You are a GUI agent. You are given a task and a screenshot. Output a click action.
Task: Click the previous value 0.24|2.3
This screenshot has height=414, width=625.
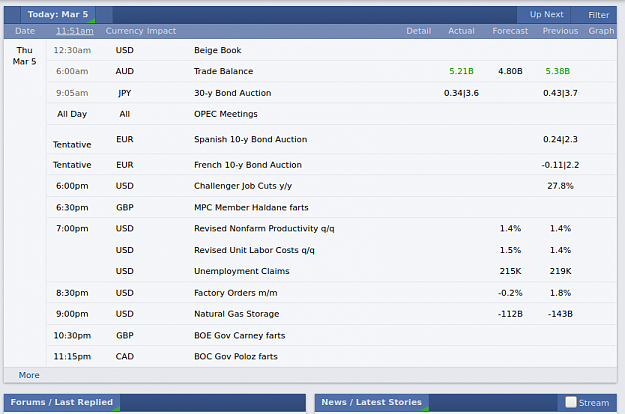[x=560, y=139]
